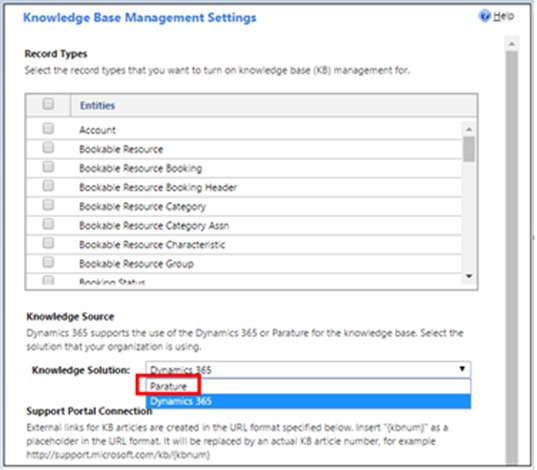This screenshot has height=470, width=537.
Task: Select the Bookable Resource Category Assn checkbox
Action: [x=48, y=224]
